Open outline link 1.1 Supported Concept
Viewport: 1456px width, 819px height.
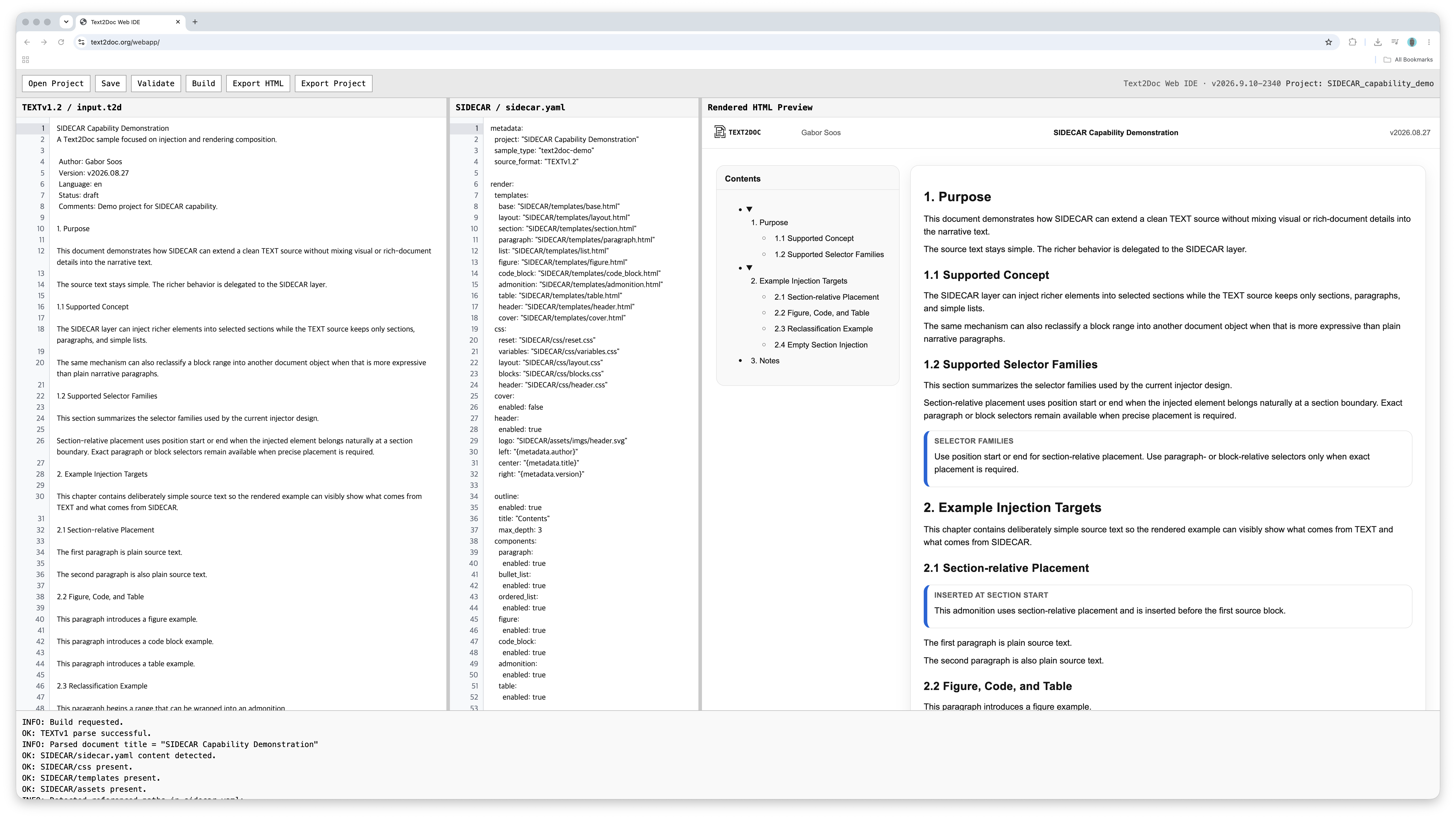(x=814, y=239)
